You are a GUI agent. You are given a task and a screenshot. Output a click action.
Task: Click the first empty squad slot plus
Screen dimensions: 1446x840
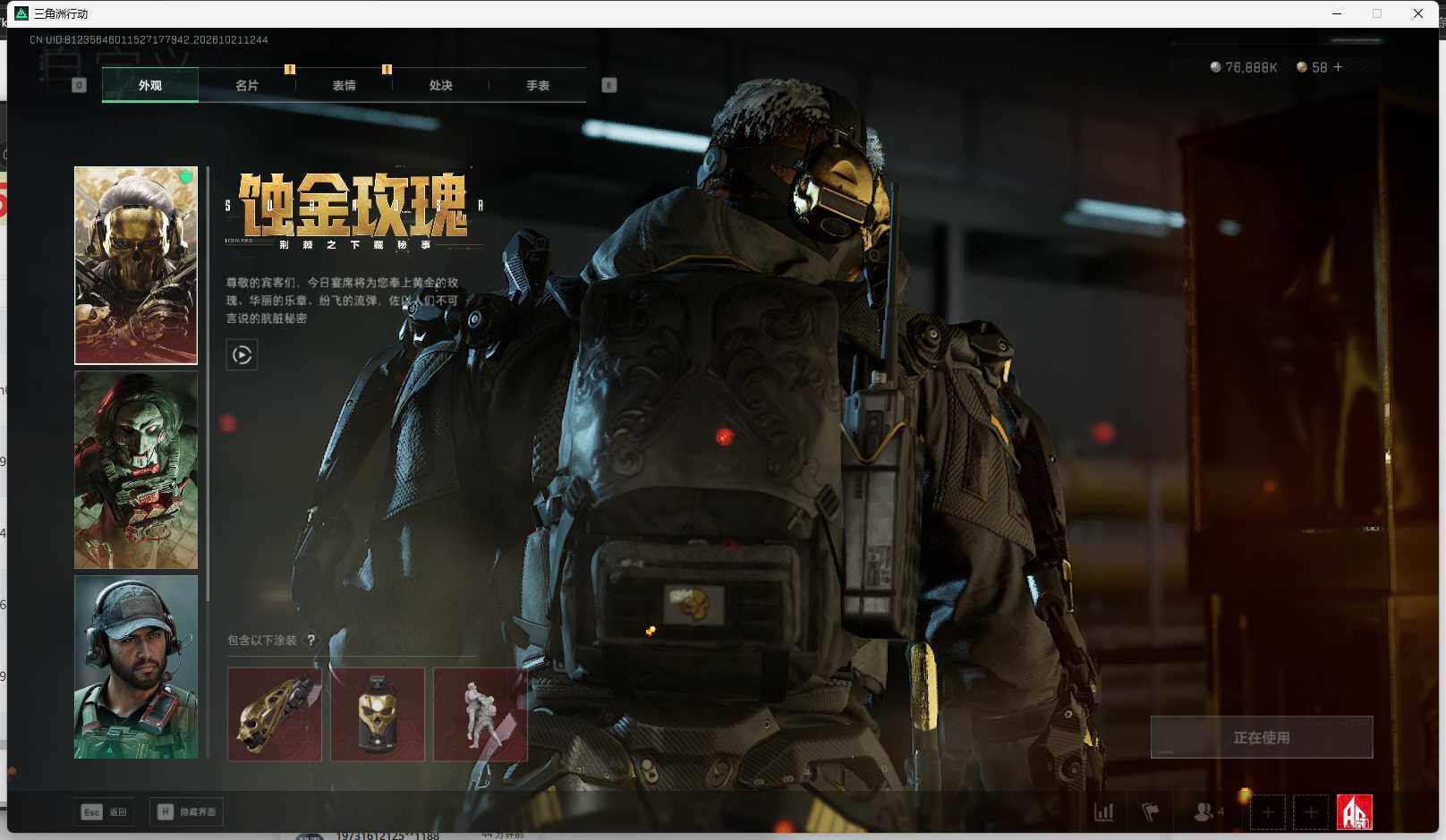click(x=1268, y=812)
